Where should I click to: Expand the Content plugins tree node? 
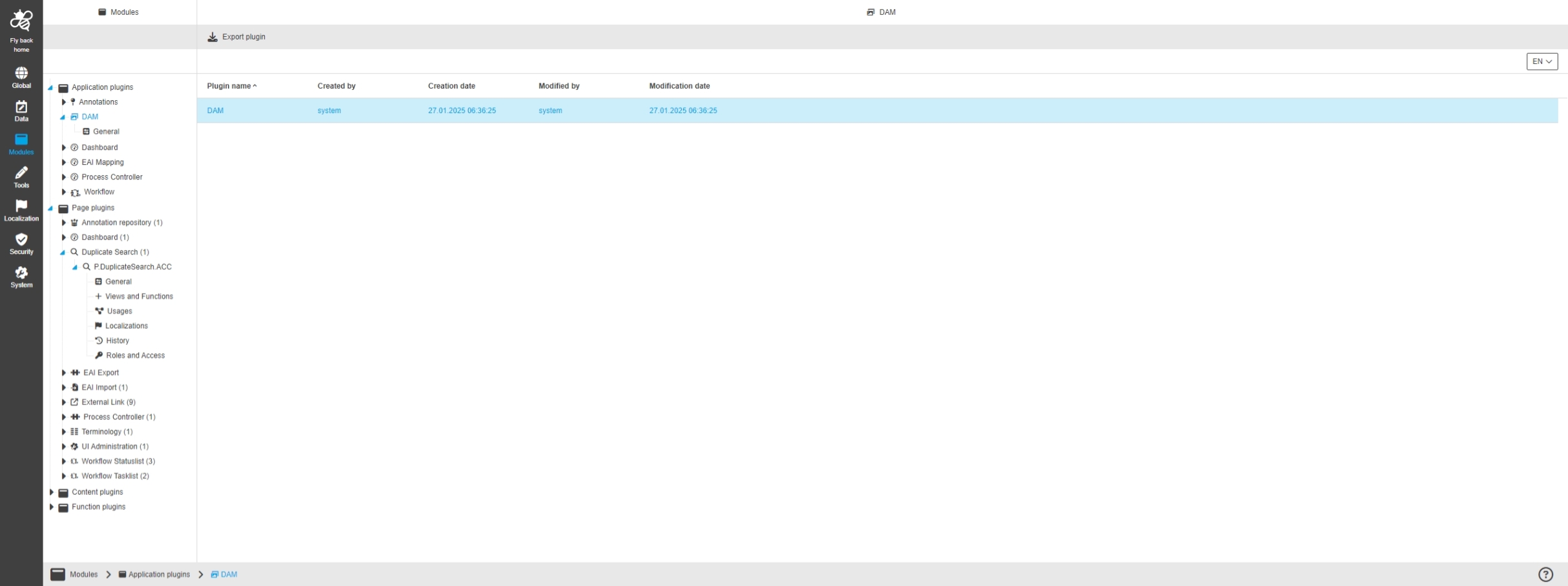pyautogui.click(x=52, y=492)
